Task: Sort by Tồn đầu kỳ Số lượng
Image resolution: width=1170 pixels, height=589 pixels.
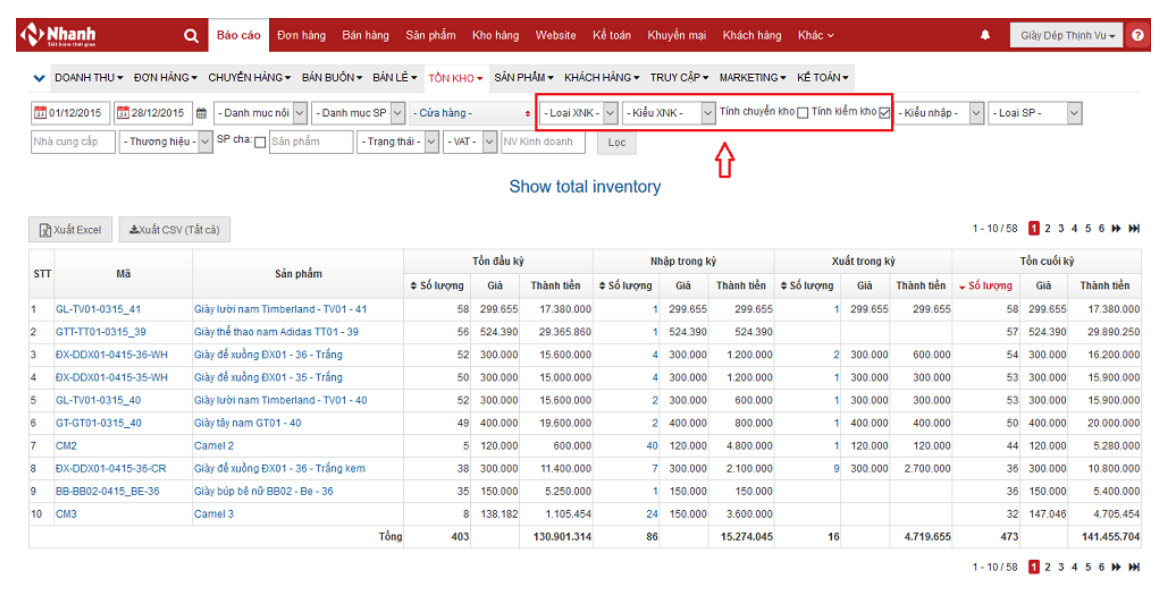Action: (x=437, y=285)
